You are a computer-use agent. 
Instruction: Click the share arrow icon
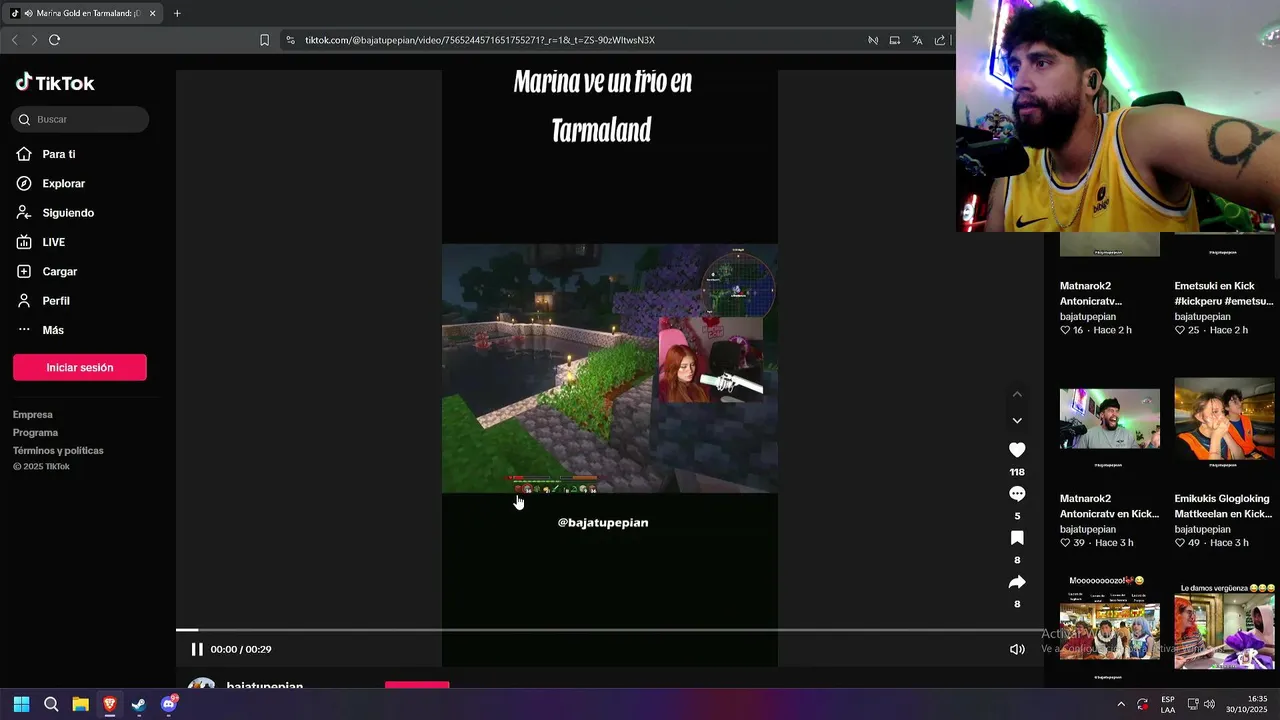(1017, 582)
